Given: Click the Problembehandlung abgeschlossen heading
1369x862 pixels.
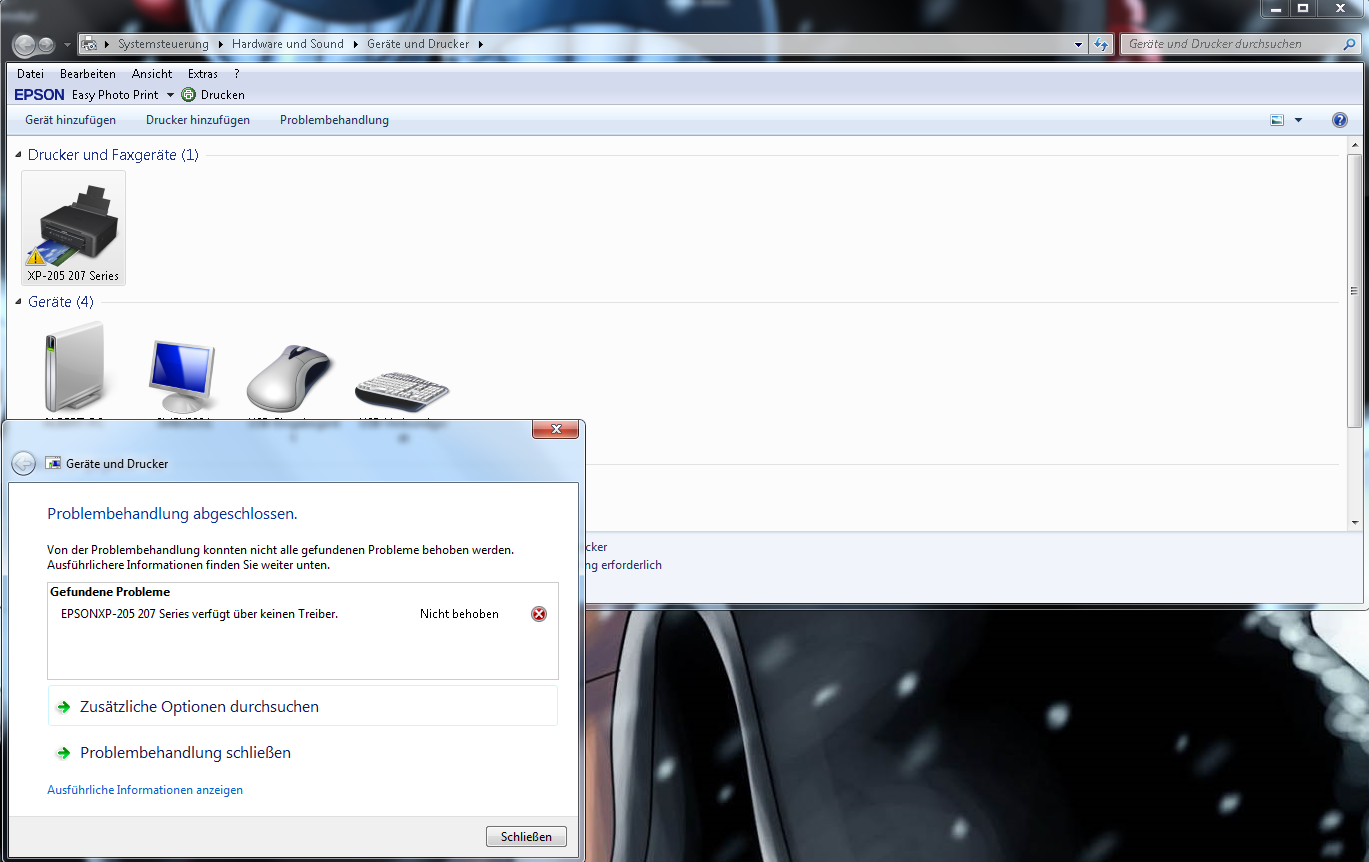Looking at the screenshot, I should pos(172,514).
